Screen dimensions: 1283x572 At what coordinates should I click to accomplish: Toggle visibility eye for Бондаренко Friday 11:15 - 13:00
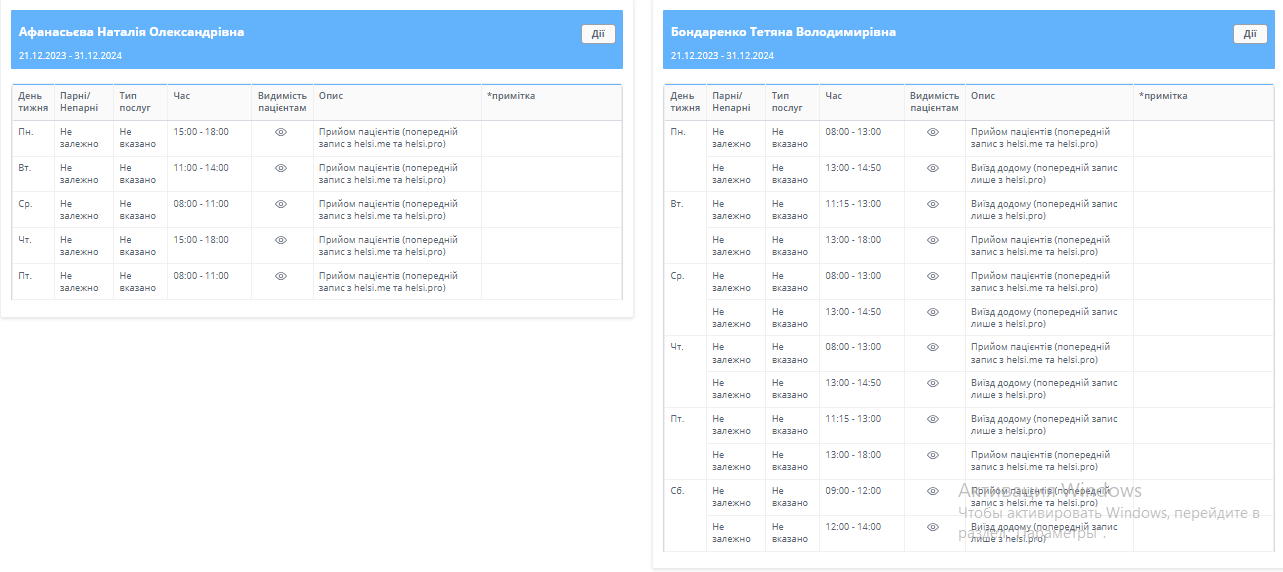(x=933, y=419)
